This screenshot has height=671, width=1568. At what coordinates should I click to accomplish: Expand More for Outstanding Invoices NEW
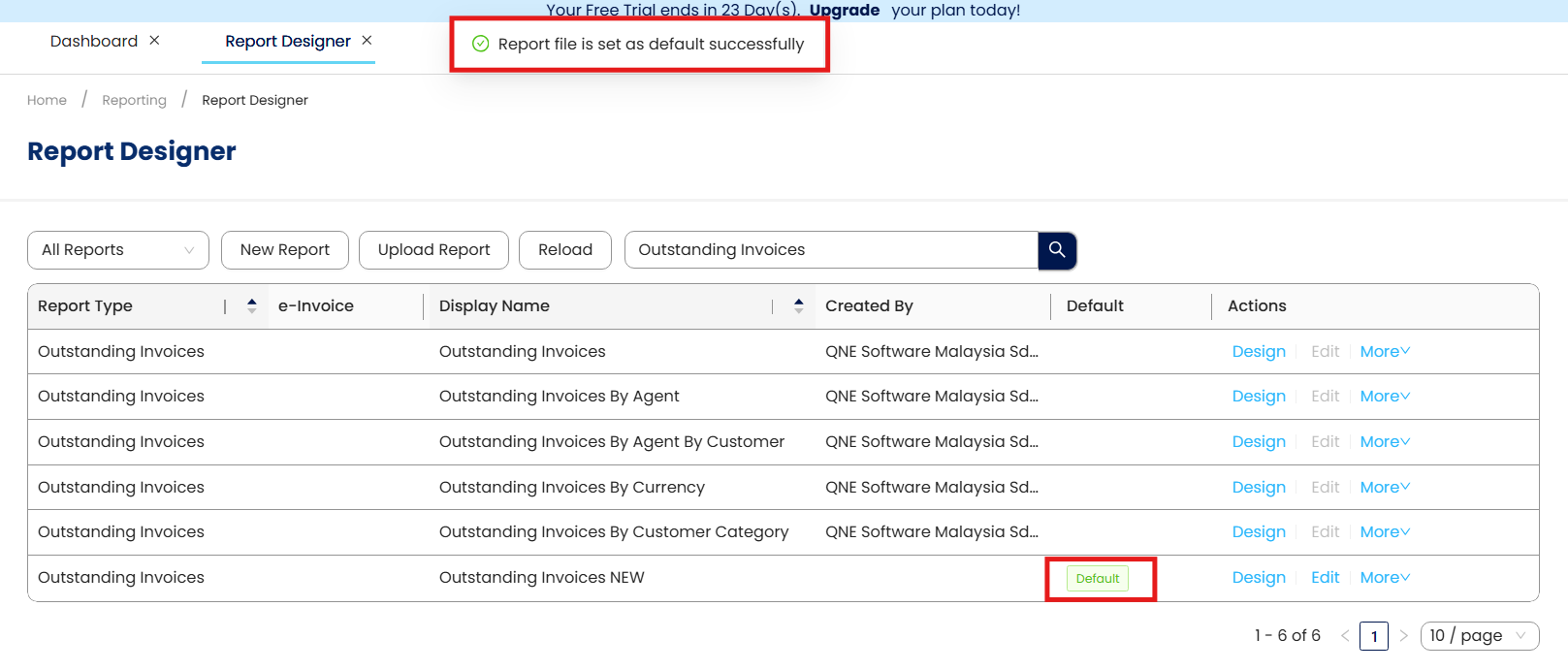1384,578
